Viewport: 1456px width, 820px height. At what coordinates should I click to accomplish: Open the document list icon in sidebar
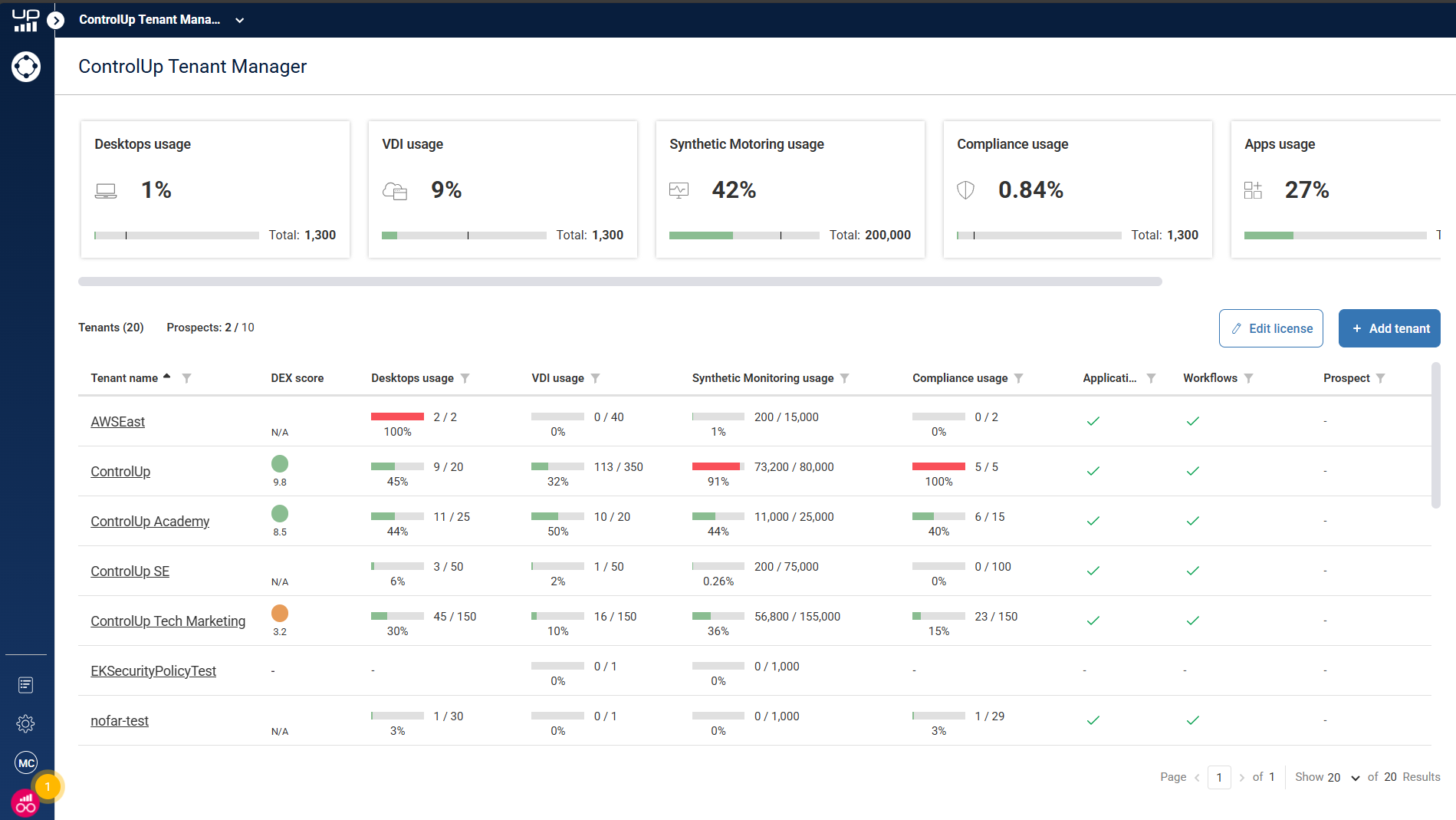coord(26,685)
